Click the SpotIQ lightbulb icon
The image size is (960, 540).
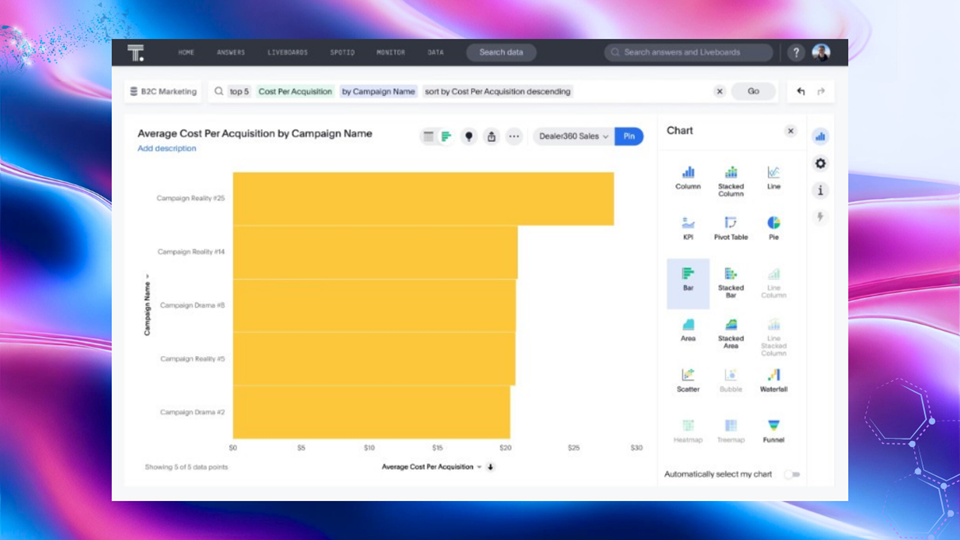pos(468,136)
